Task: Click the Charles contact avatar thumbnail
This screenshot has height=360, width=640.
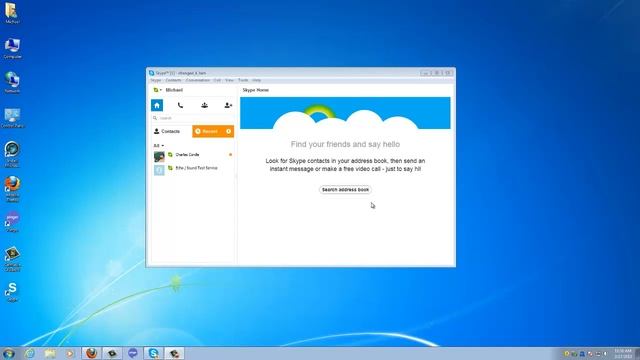Action: (159, 156)
